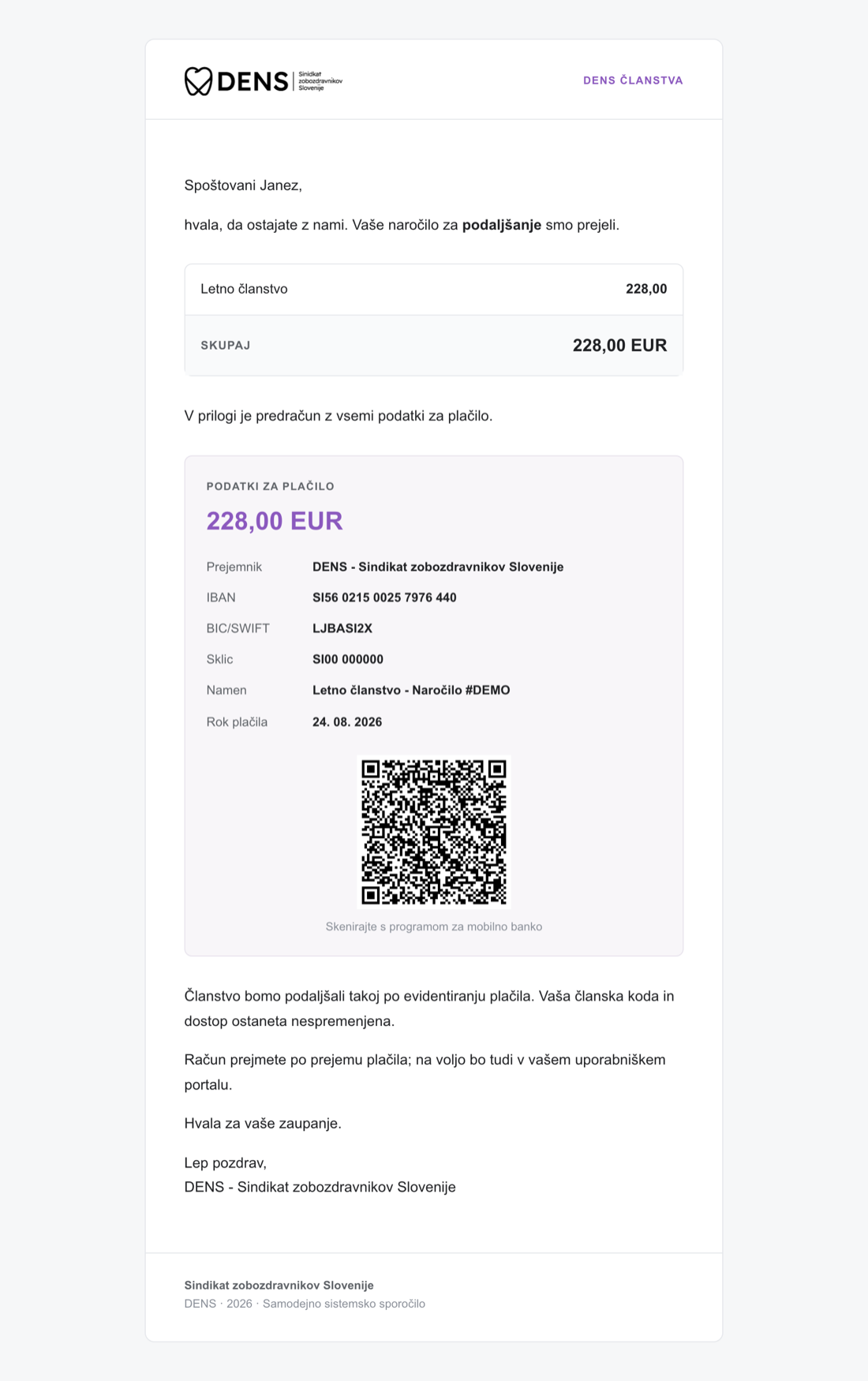This screenshot has width=868, height=1381.
Task: Click the Sindikat zobozdravnikov Slovenije footer title
Action: tap(279, 1286)
